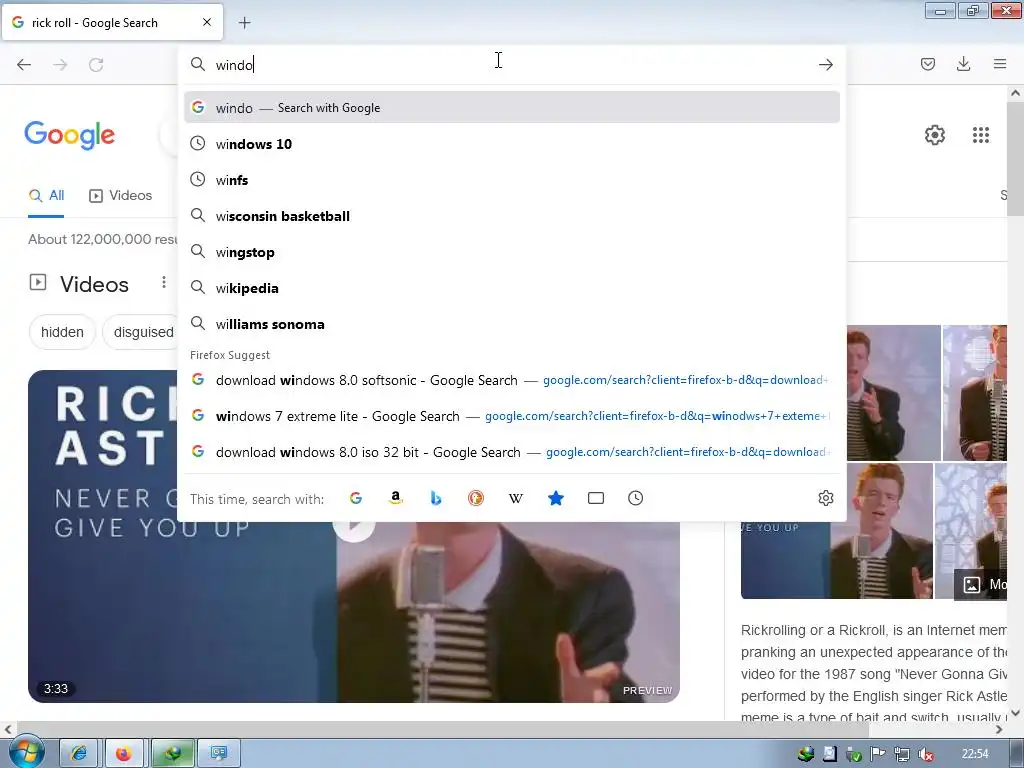The width and height of the screenshot is (1024, 768).
Task: Search this time with Amazon icon
Action: [396, 498]
